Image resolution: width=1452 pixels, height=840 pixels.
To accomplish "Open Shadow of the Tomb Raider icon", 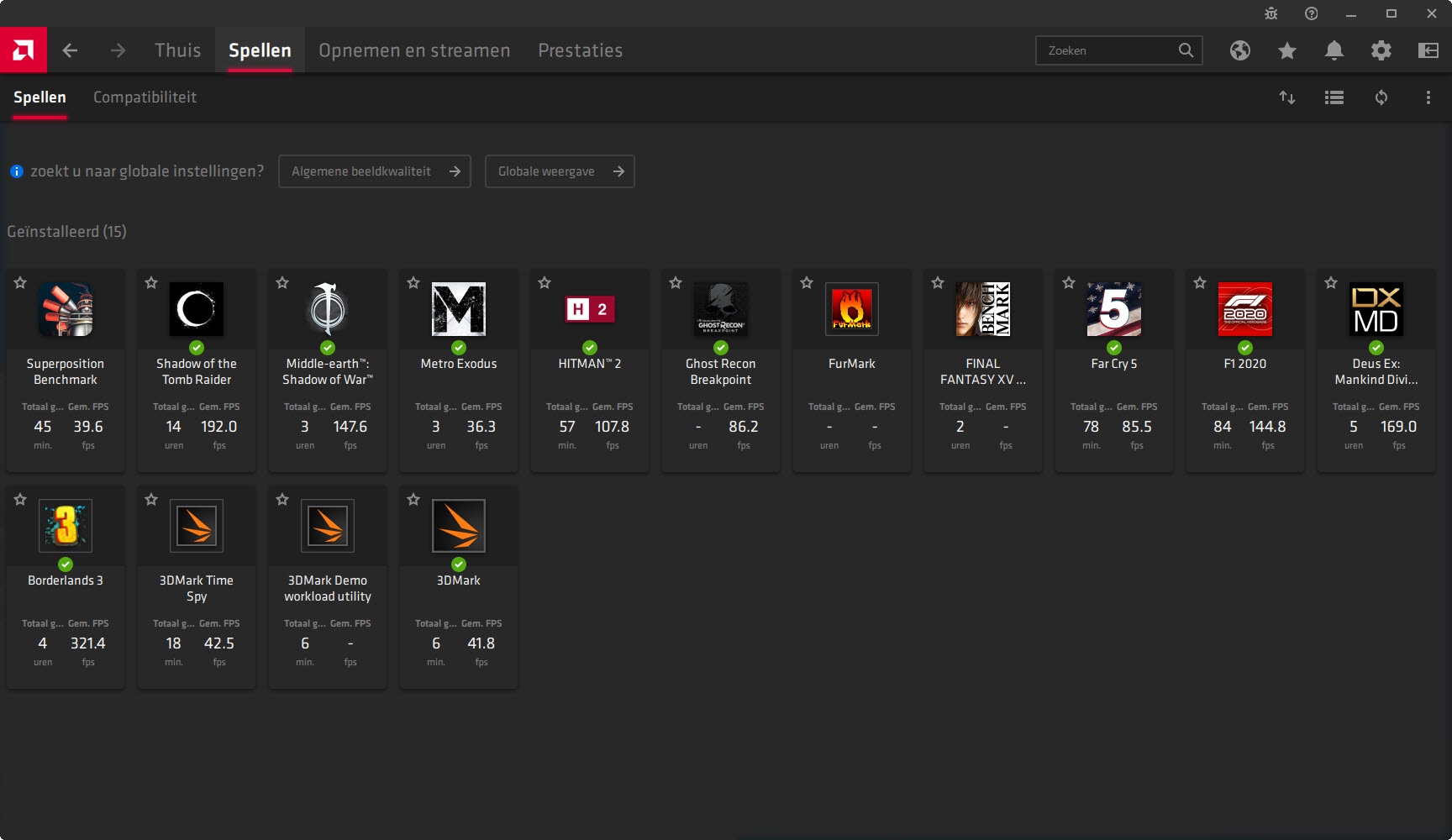I will pyautogui.click(x=197, y=309).
